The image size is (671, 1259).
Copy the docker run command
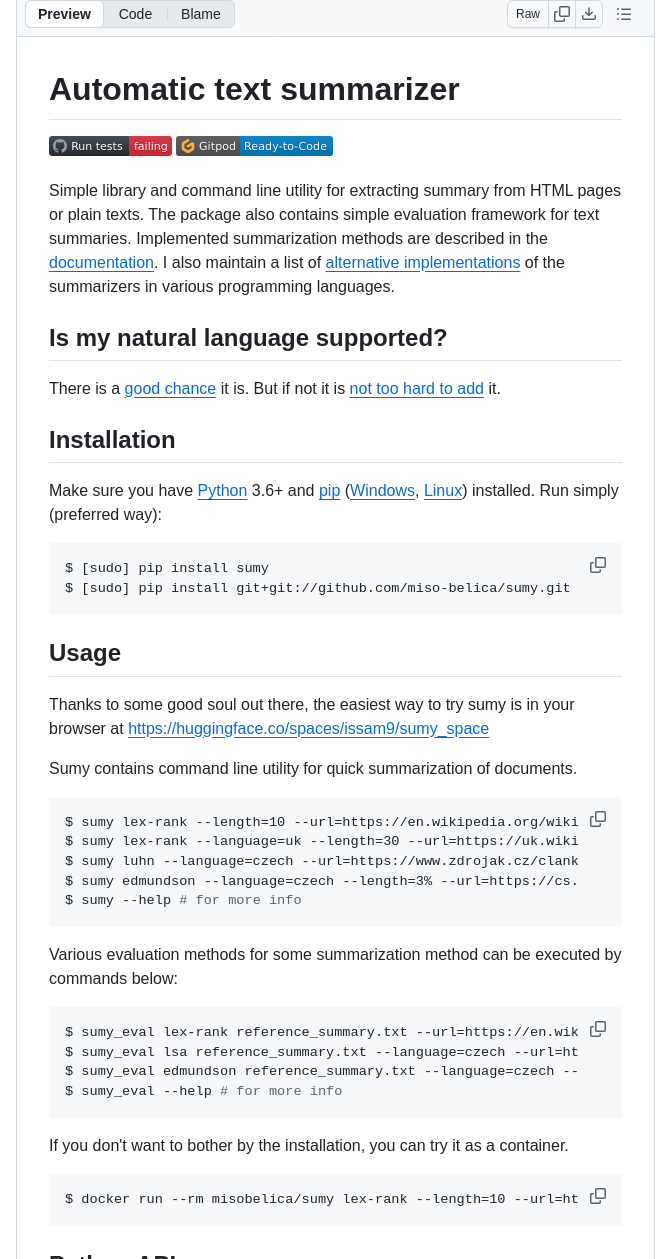click(x=598, y=1196)
